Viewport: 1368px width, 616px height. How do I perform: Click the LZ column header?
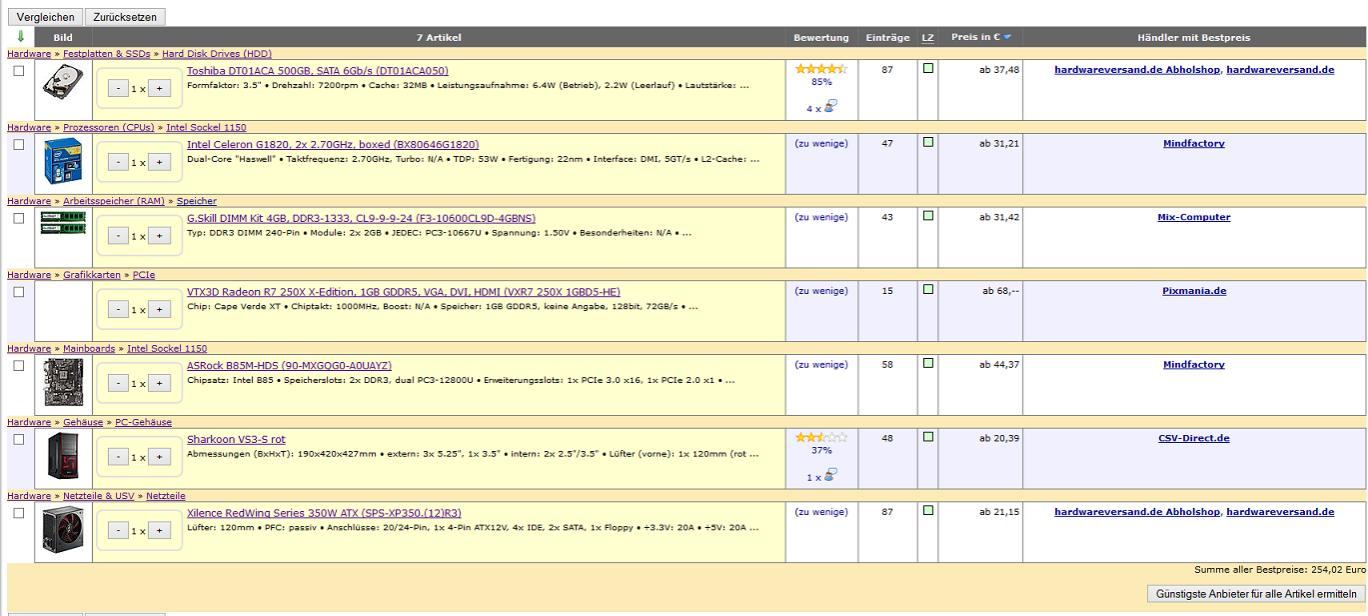[928, 38]
